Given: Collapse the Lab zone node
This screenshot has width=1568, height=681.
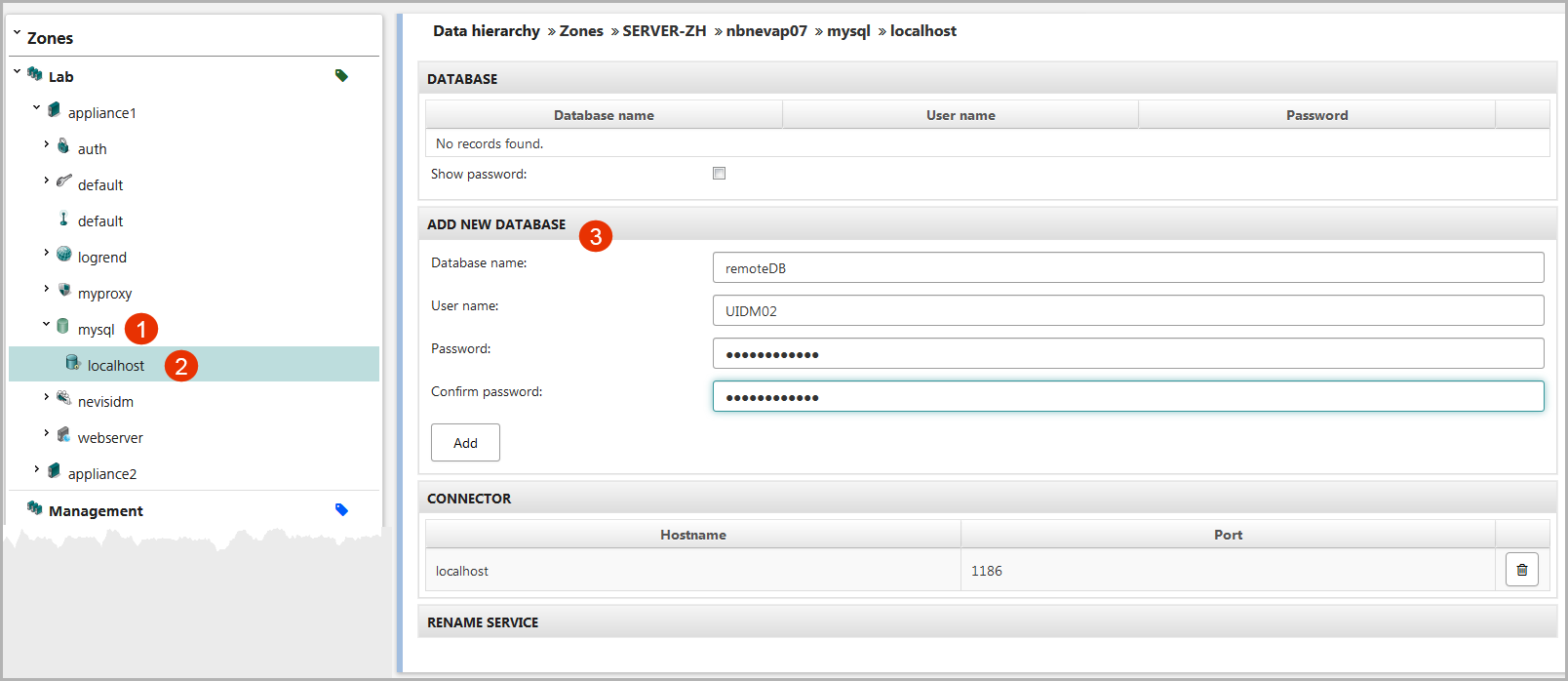Looking at the screenshot, I should [17, 71].
